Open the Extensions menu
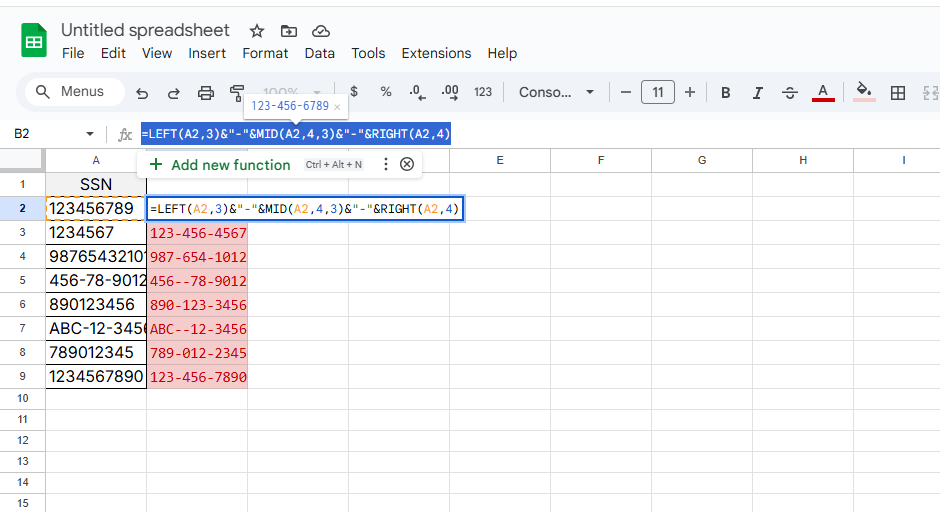940x512 pixels. tap(436, 53)
